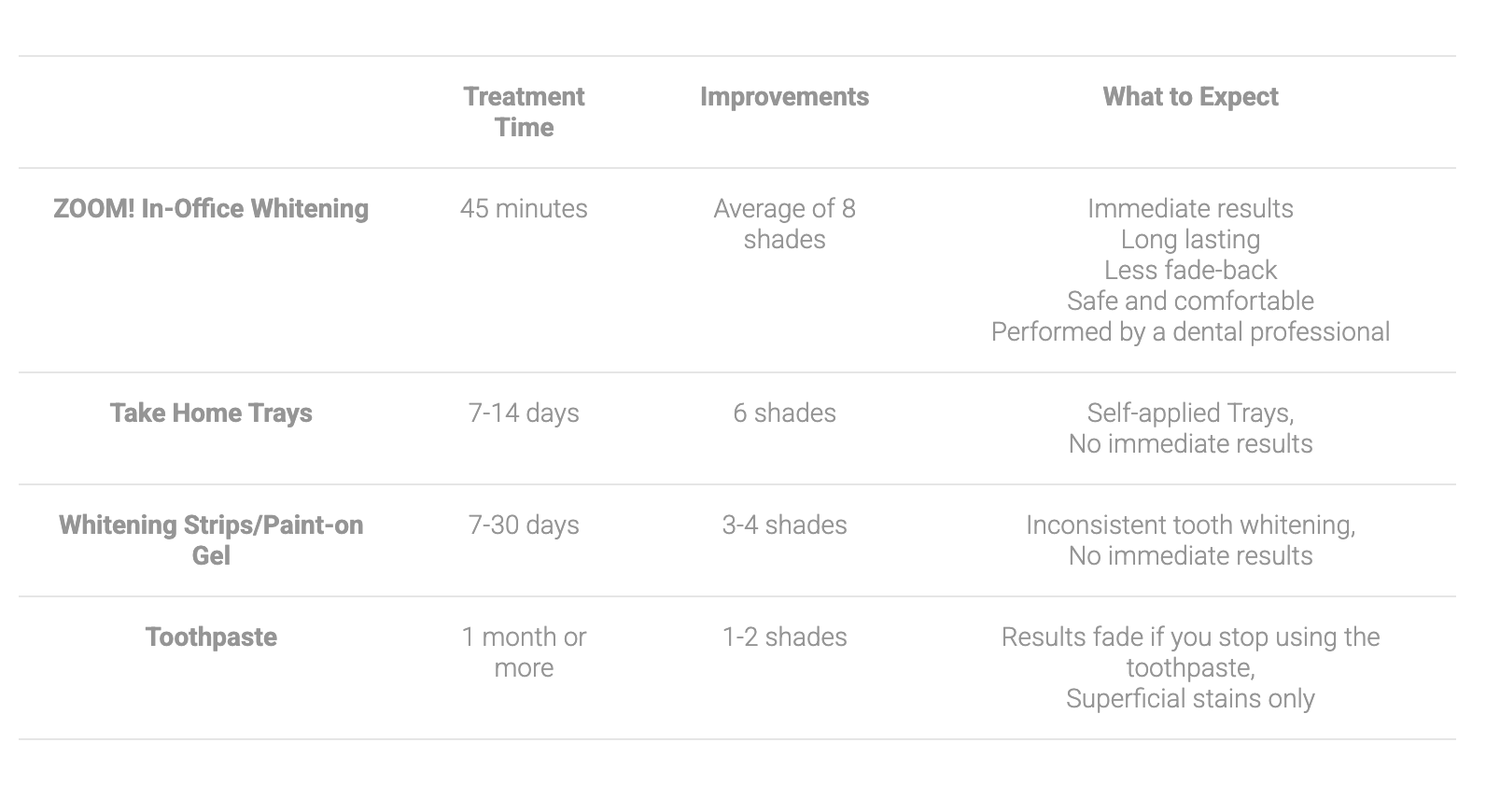Click the 7-30 days cell
1486x812 pixels.
tap(524, 525)
